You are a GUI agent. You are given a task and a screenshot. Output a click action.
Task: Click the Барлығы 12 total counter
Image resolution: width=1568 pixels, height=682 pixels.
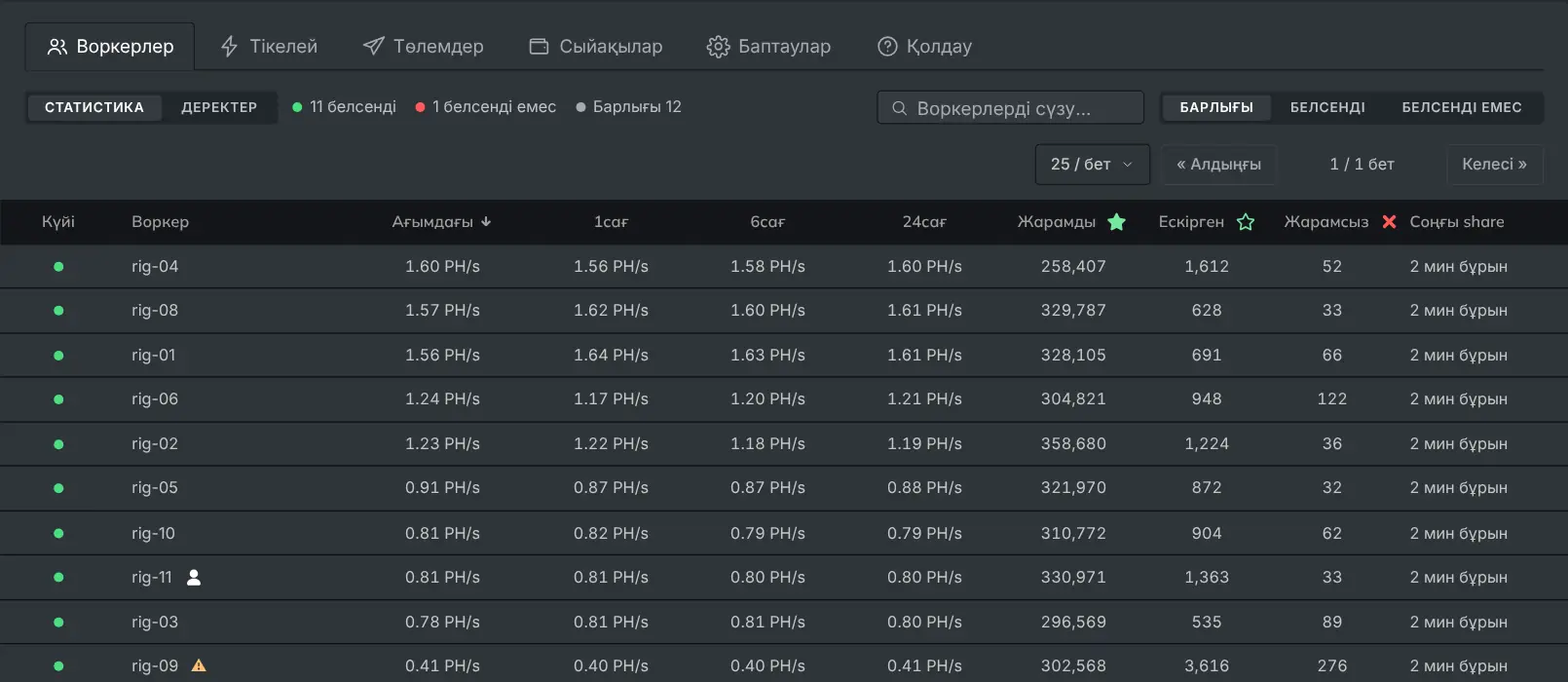click(629, 107)
